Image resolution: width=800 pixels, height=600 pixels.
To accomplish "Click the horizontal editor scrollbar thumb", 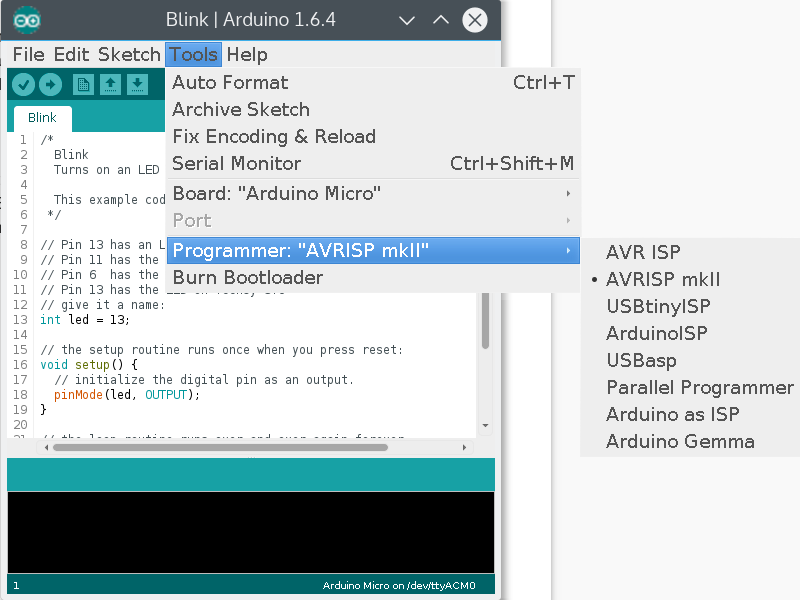I will [x=220, y=448].
